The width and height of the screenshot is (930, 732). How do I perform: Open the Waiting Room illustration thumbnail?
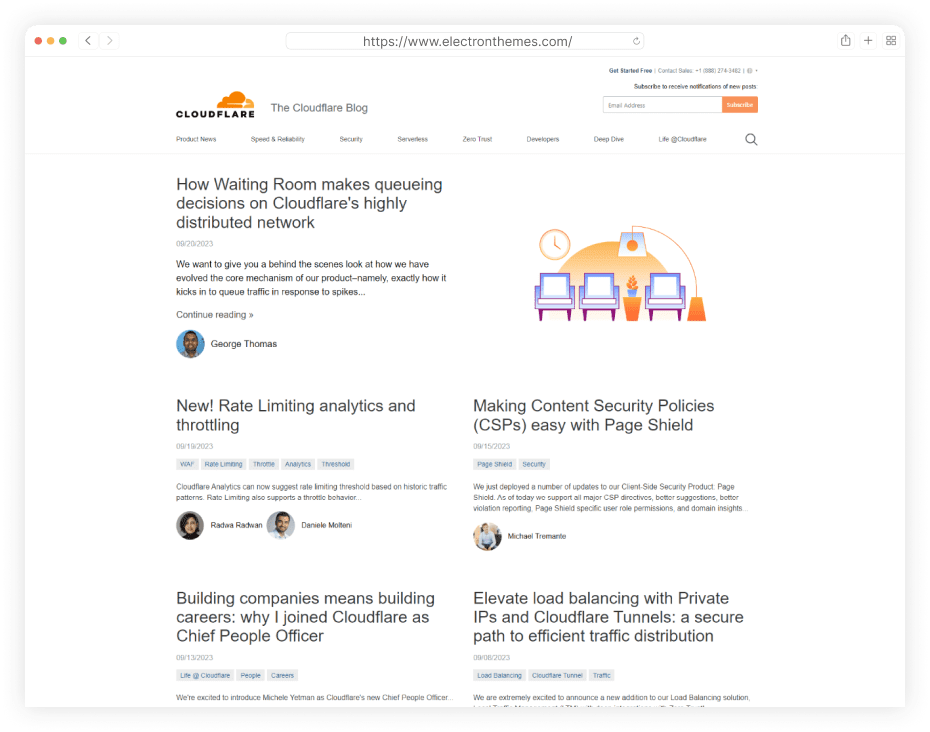pyautogui.click(x=620, y=273)
